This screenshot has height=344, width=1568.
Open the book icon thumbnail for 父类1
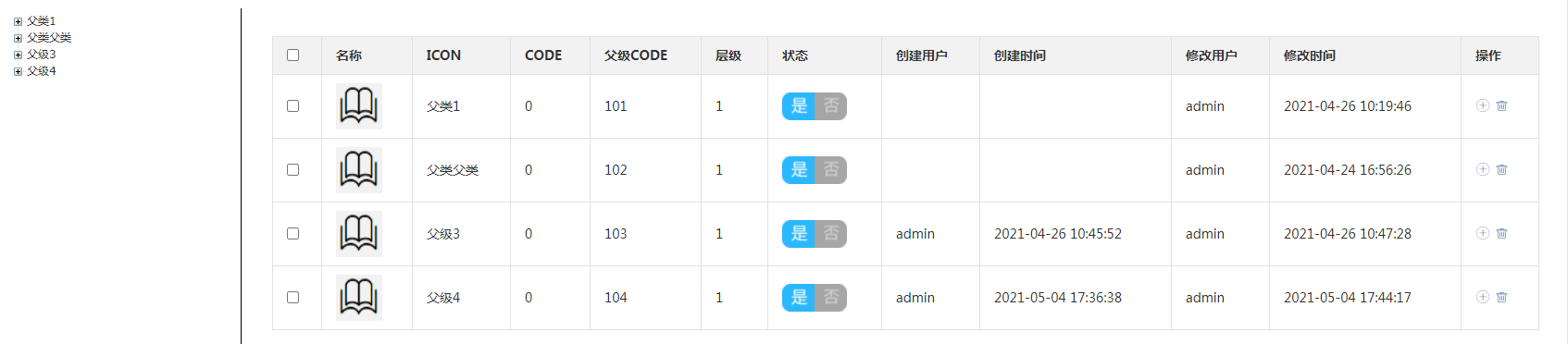(x=359, y=105)
